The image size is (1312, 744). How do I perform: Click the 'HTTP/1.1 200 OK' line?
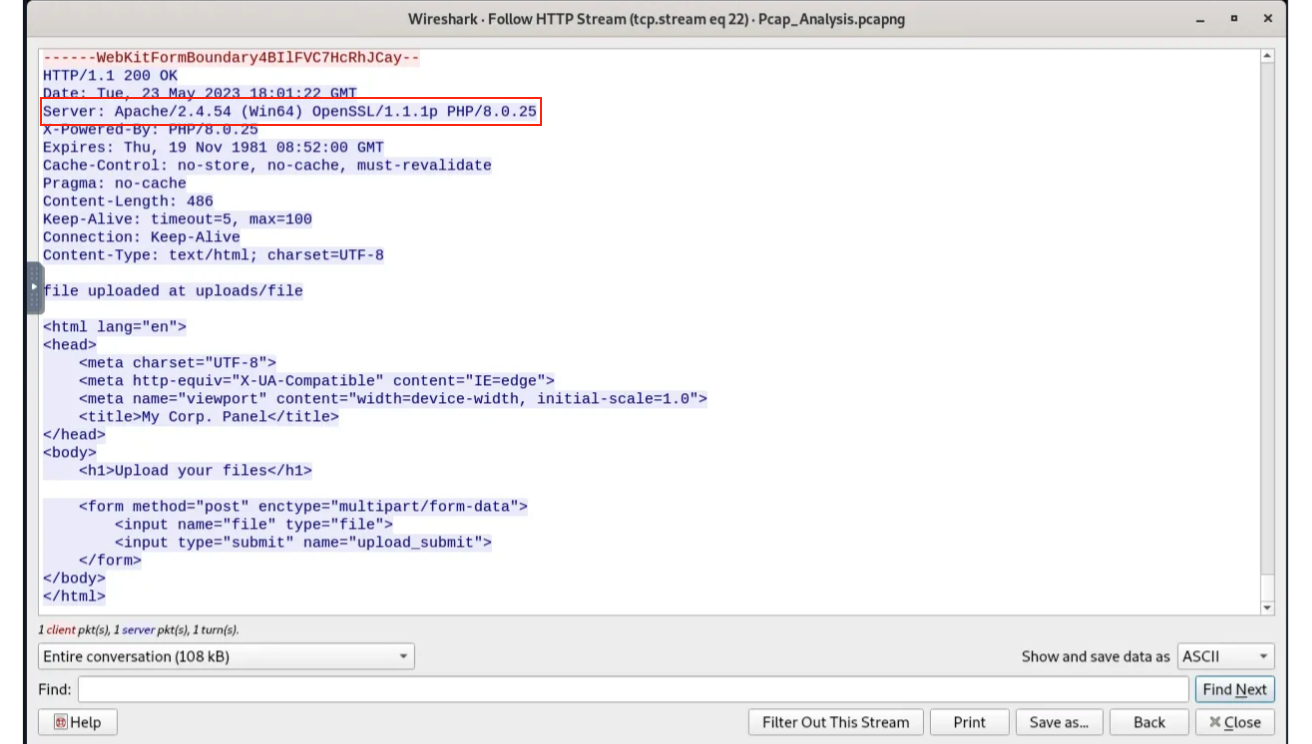point(110,75)
